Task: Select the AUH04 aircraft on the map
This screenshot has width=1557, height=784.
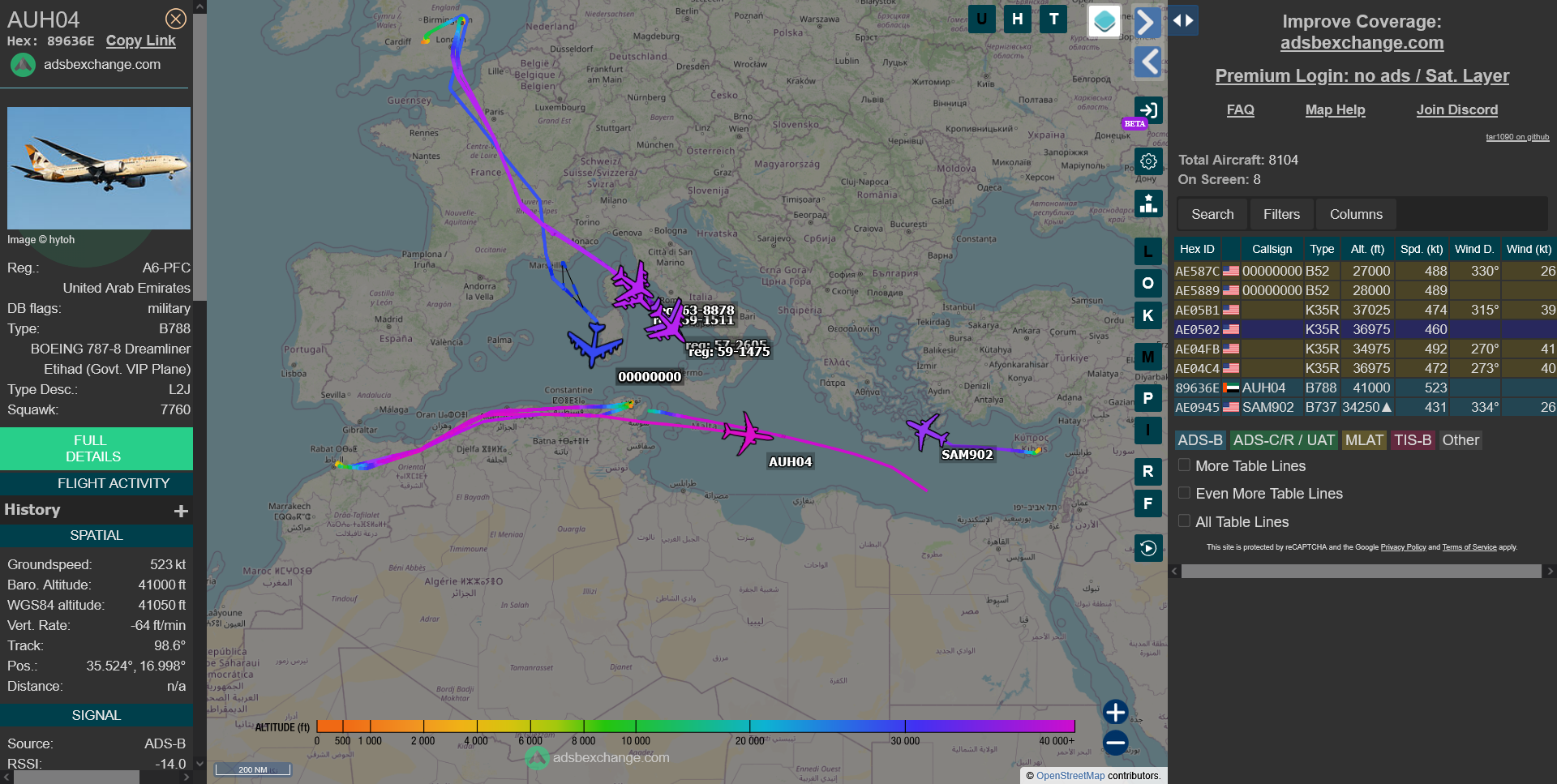Action: tap(747, 434)
